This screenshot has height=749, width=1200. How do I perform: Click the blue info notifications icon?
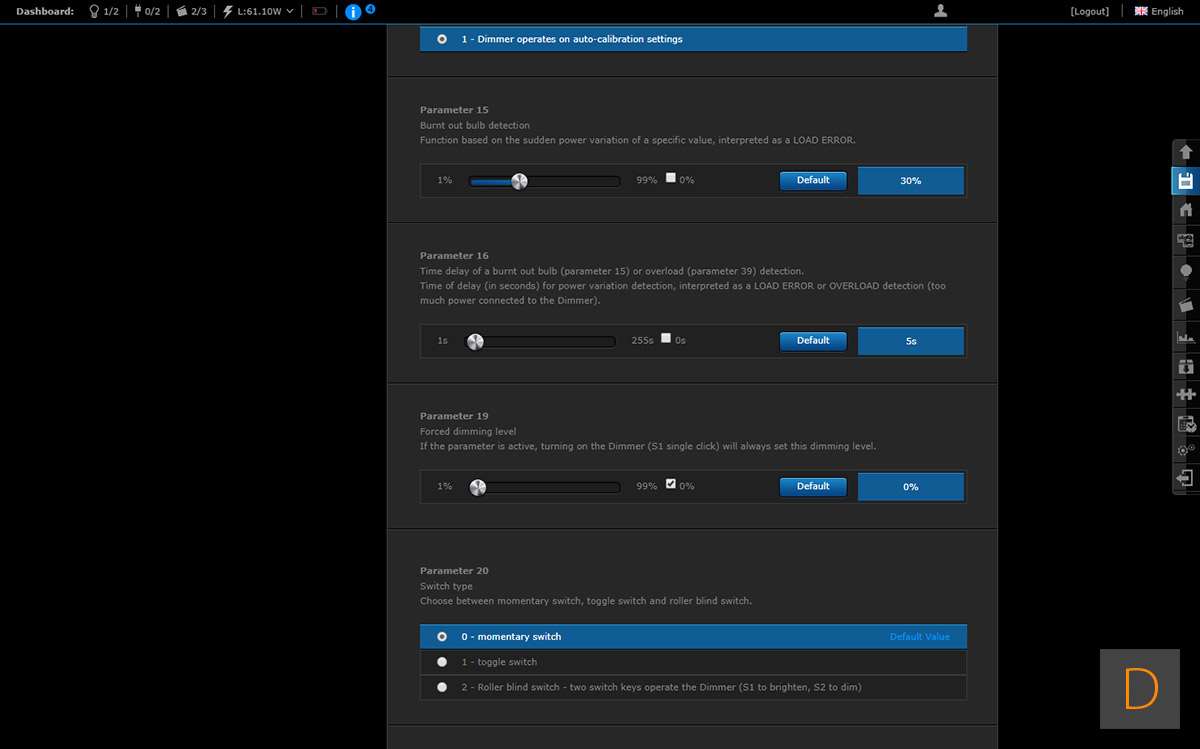click(353, 12)
